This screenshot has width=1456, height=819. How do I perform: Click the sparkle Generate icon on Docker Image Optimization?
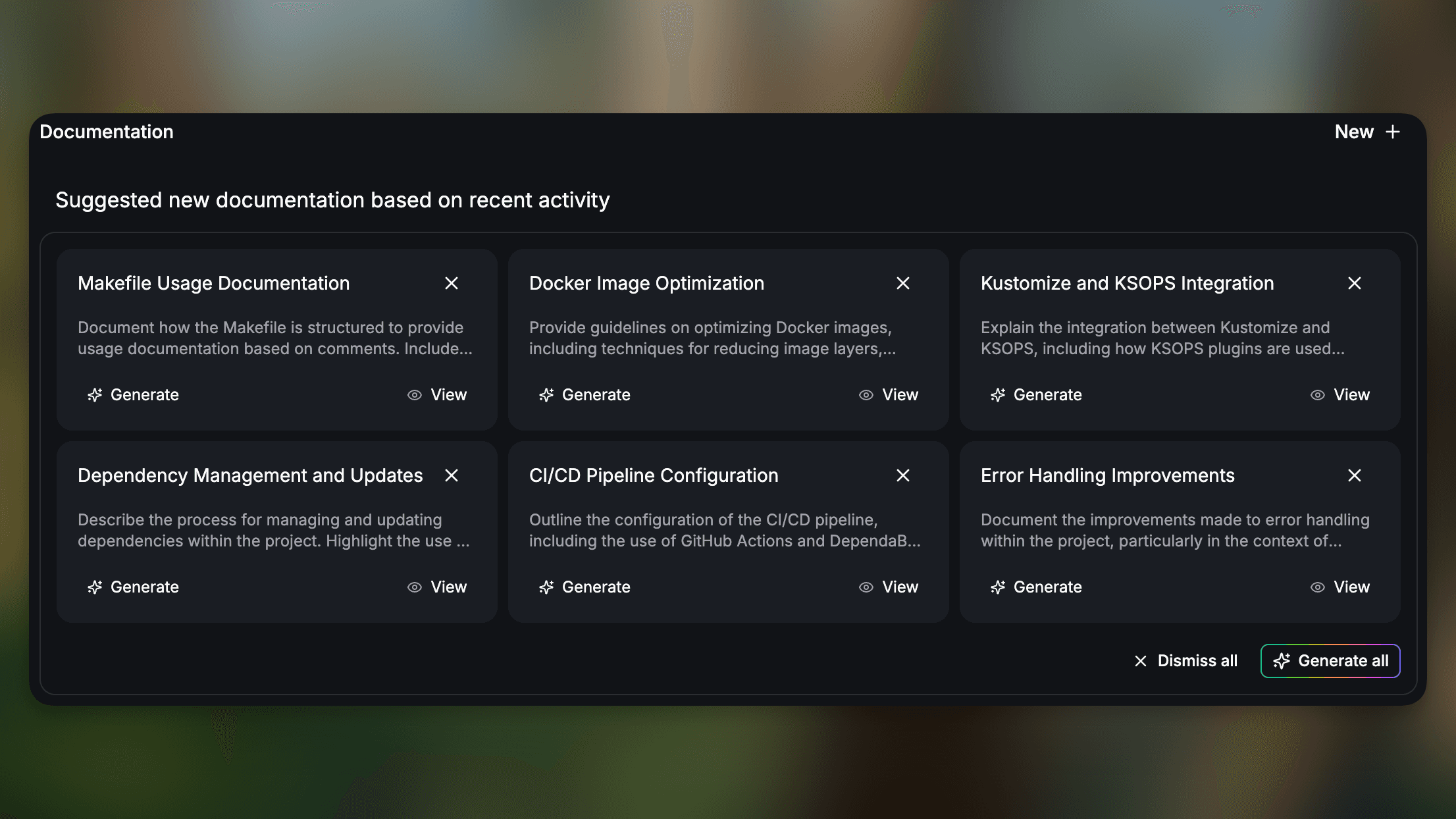tap(546, 395)
